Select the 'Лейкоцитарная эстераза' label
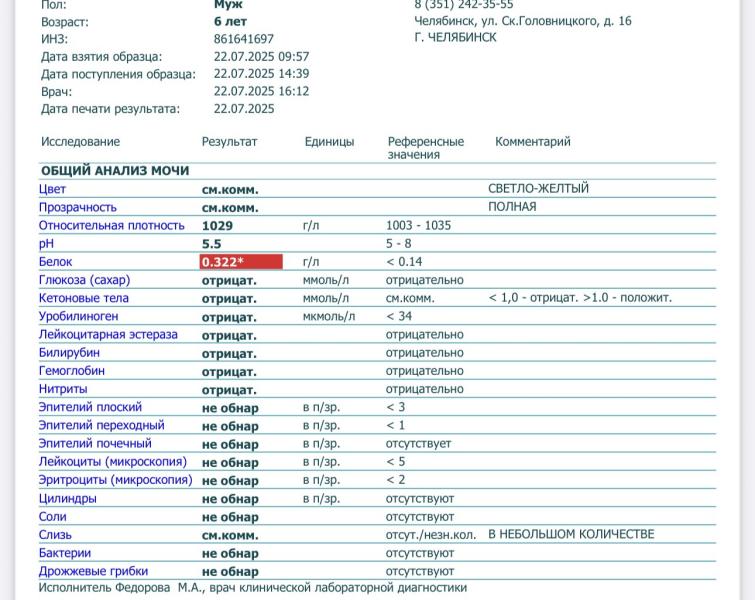755x600 pixels. [108, 334]
